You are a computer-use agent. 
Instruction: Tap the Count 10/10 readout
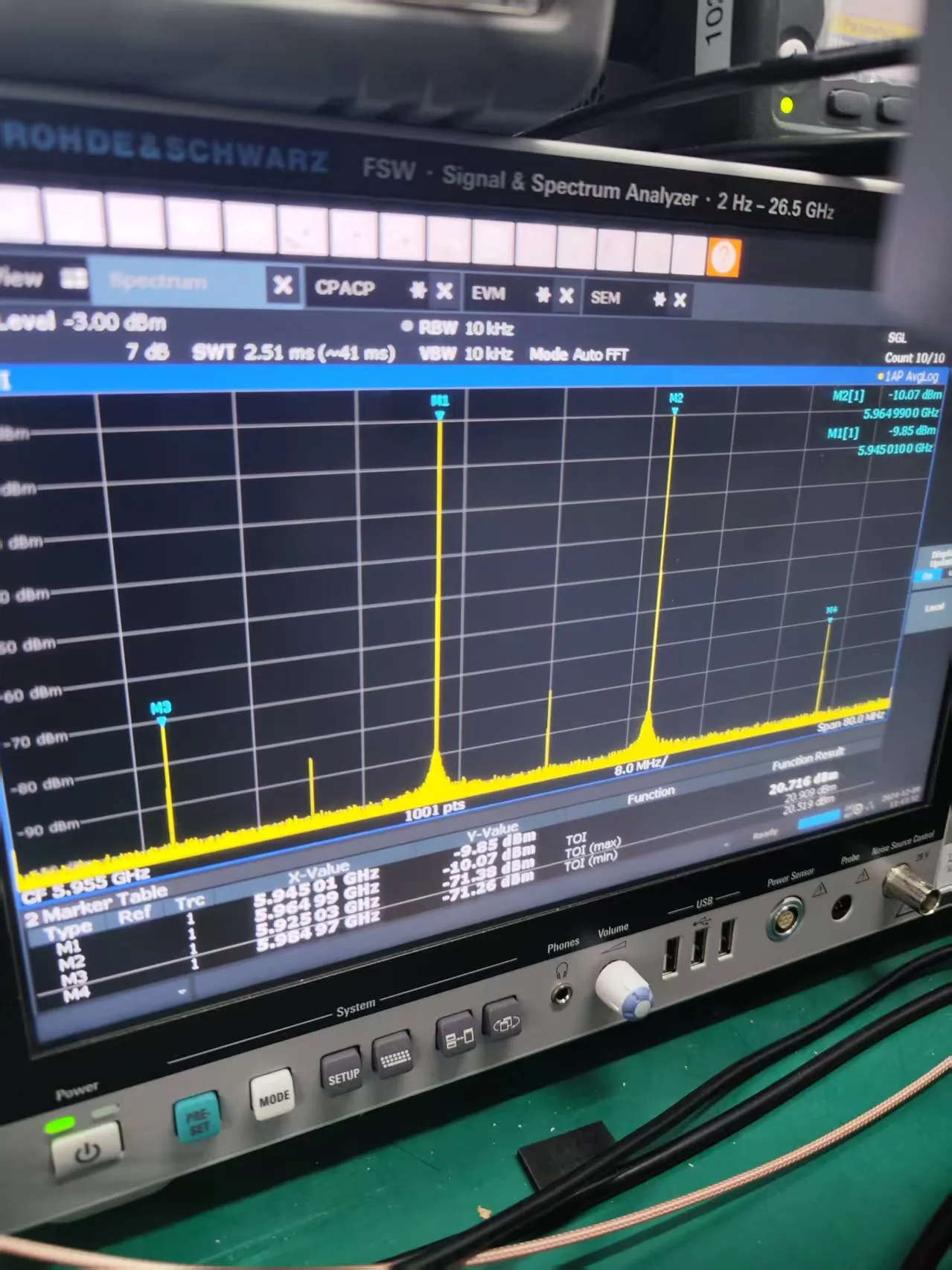[x=914, y=357]
